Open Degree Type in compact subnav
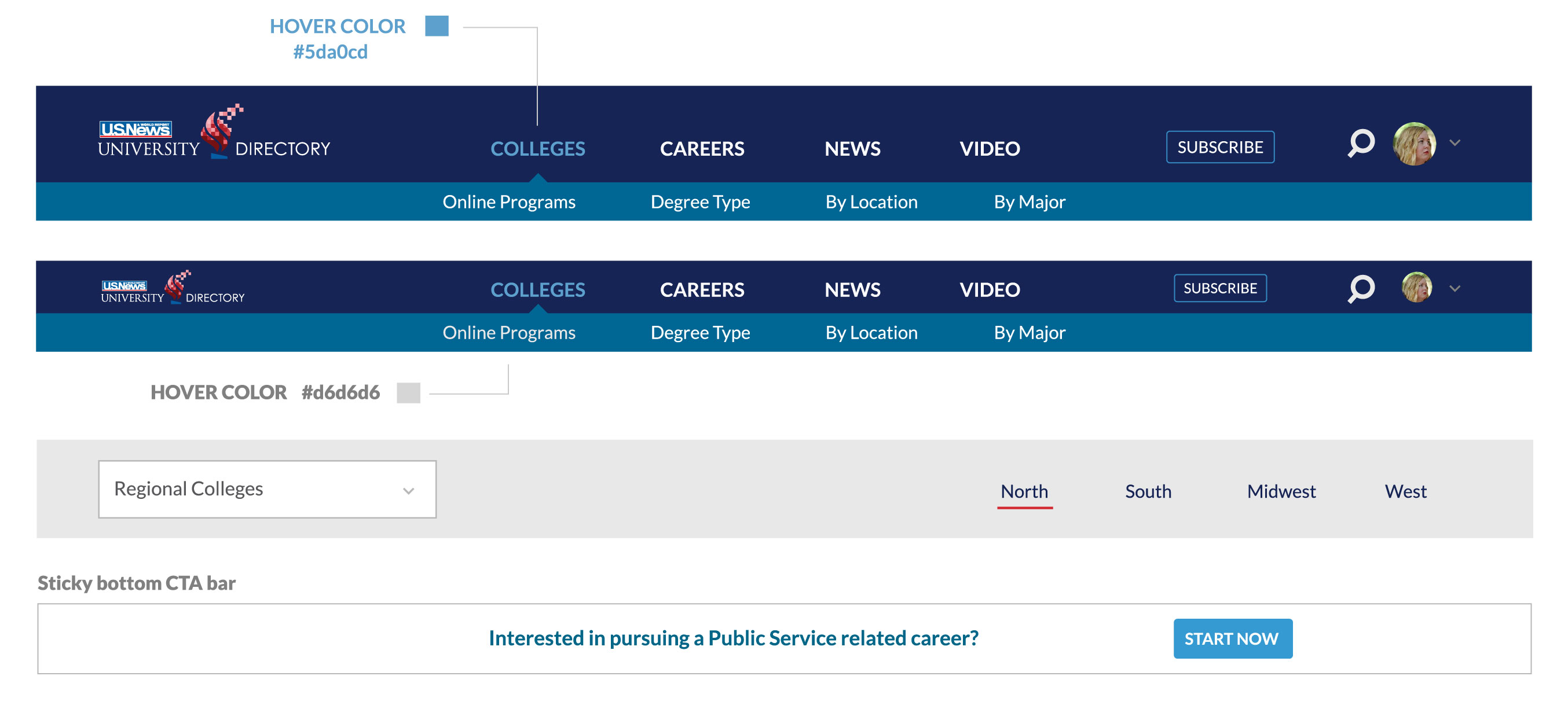This screenshot has height=709, width=1568. click(x=699, y=333)
